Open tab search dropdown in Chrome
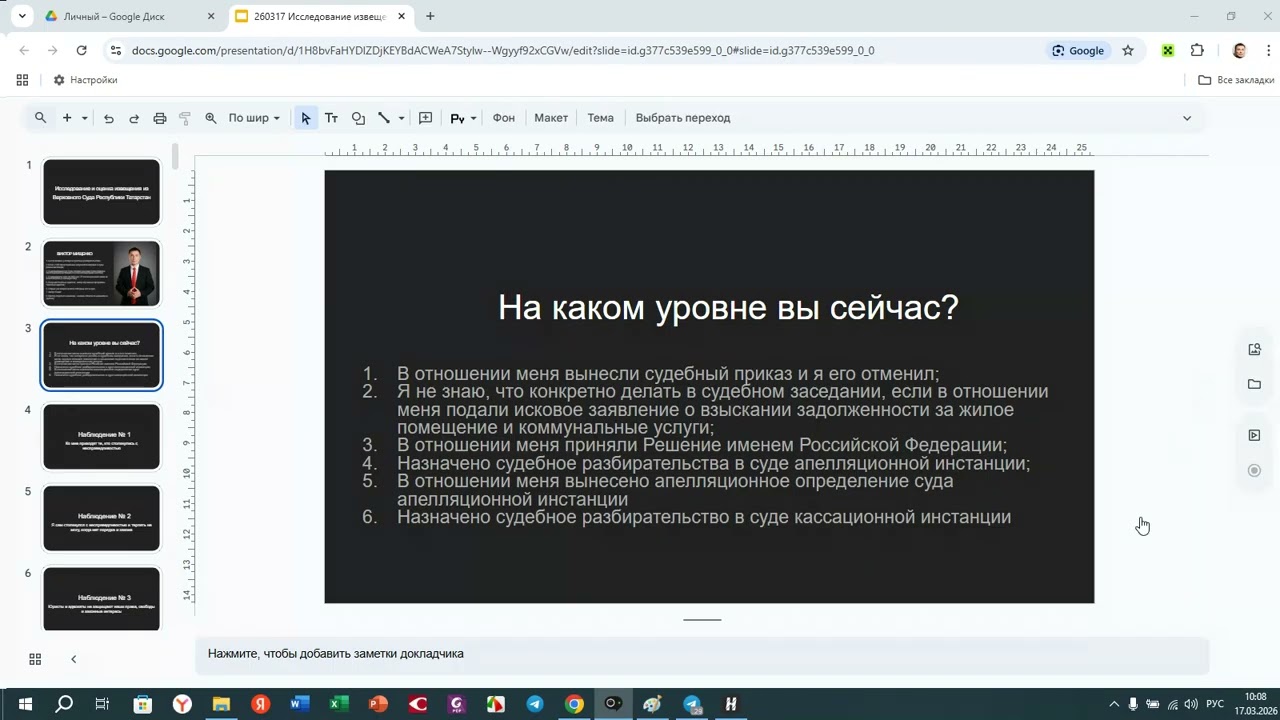The image size is (1280, 720). coord(22,17)
